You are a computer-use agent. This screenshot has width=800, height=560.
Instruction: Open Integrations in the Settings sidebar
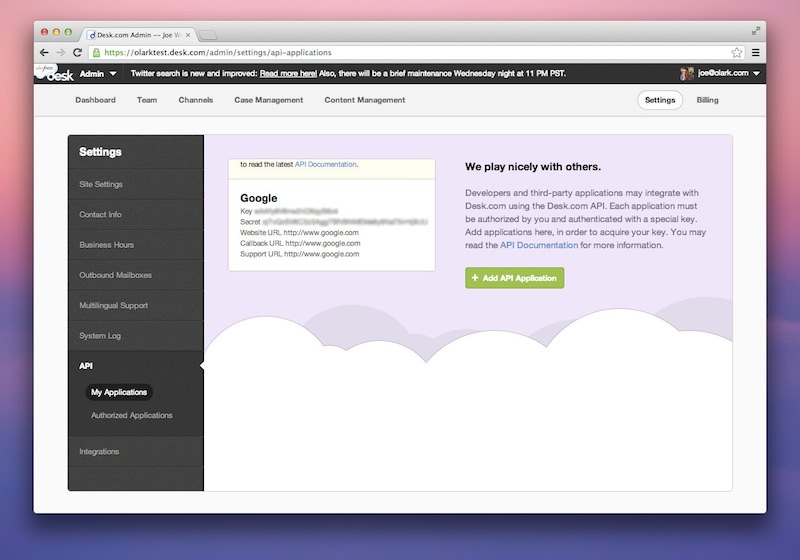point(99,452)
